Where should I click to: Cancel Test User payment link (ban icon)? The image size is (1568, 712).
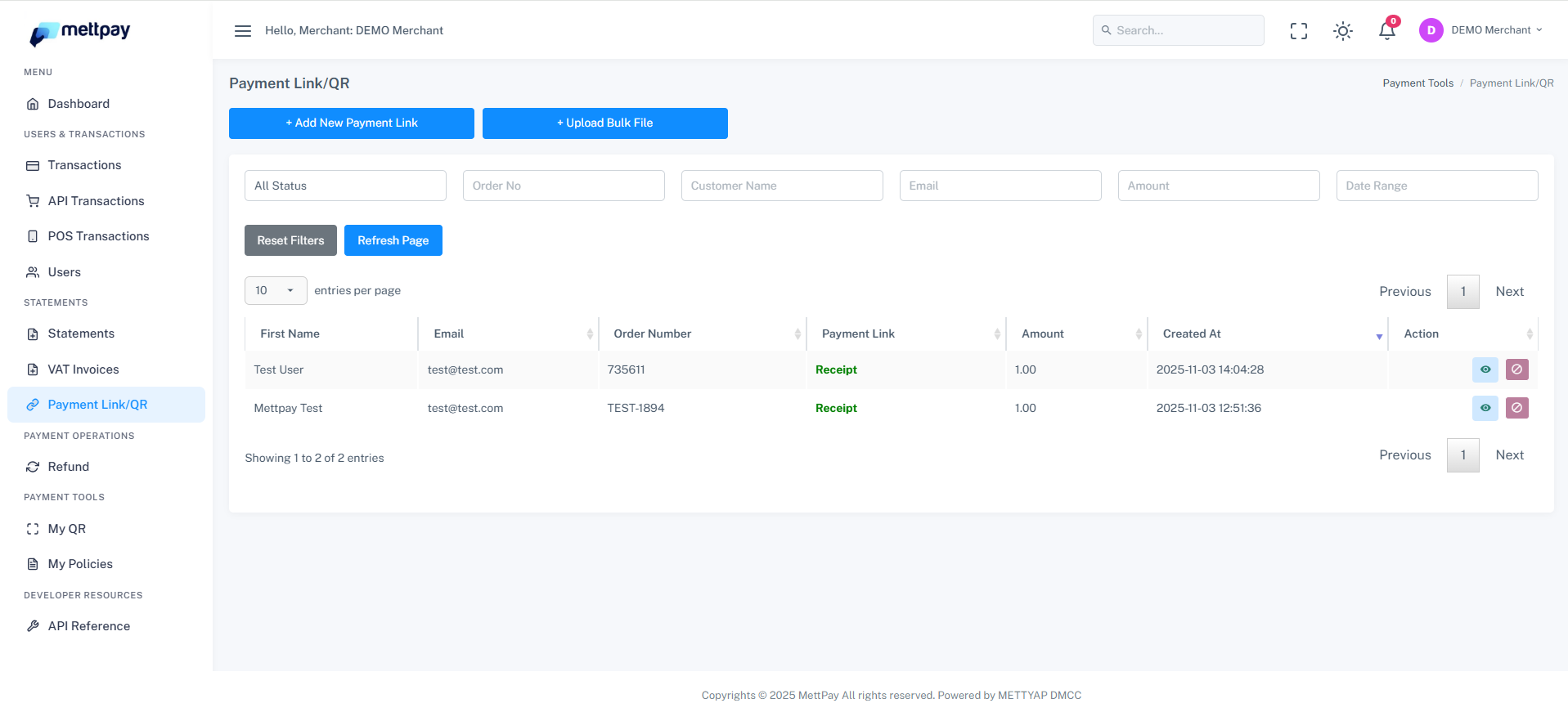pyautogui.click(x=1517, y=369)
